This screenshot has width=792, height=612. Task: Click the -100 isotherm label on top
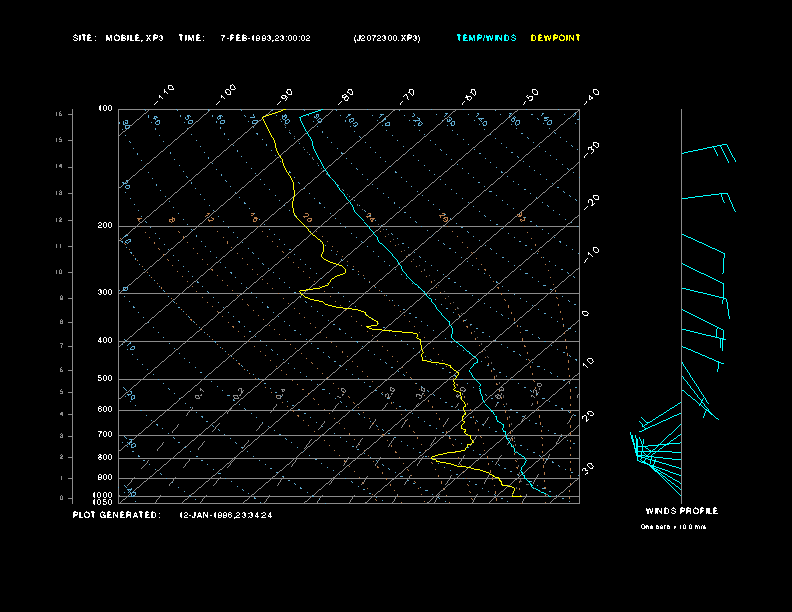pos(226,94)
